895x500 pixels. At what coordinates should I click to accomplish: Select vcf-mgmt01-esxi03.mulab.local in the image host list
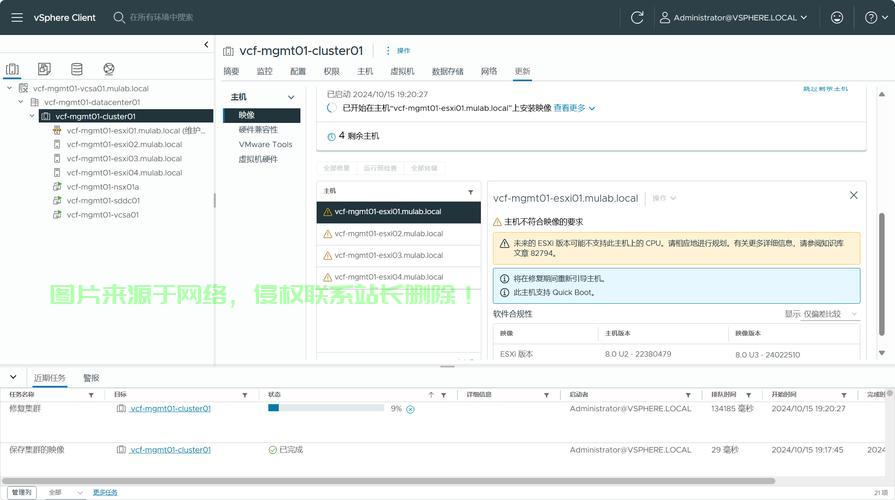click(398, 255)
